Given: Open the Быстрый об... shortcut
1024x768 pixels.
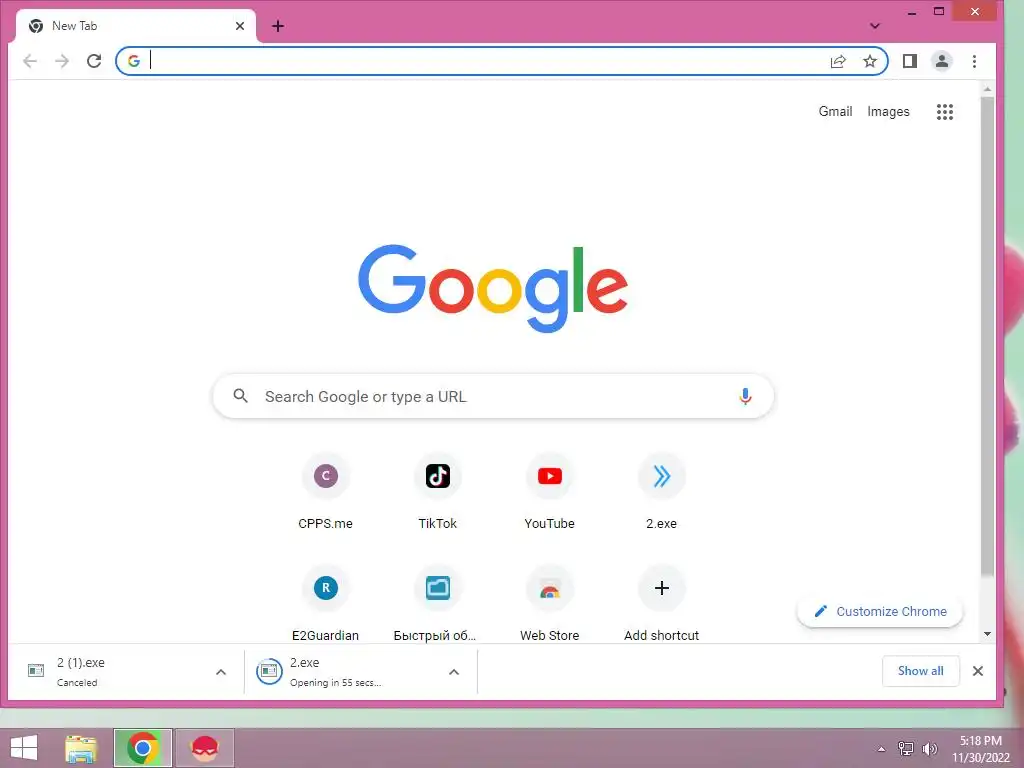Looking at the screenshot, I should click(438, 603).
